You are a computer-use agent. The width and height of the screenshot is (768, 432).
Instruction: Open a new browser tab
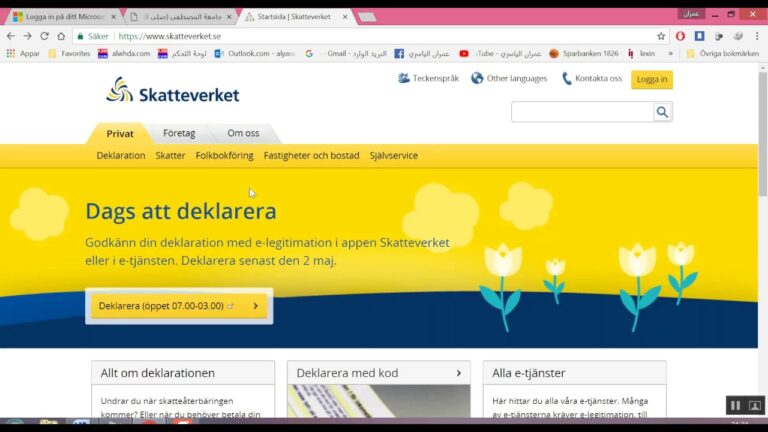click(367, 17)
